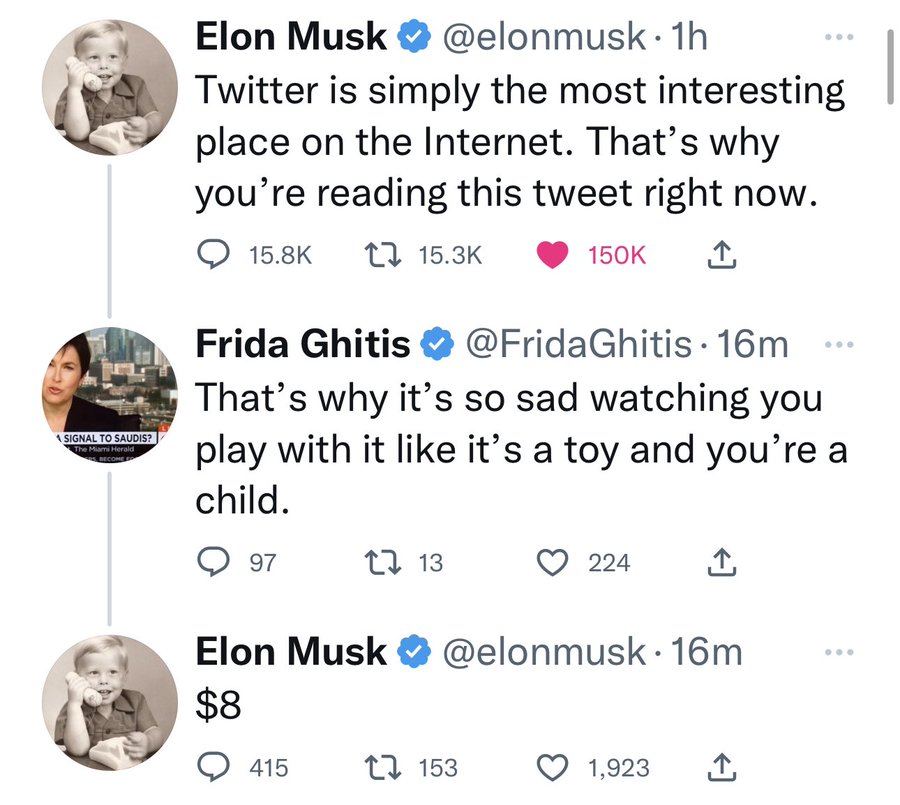Image resolution: width=900 pixels, height=805 pixels.
Task: Share the $8 tweet
Action: pyautogui.click(x=721, y=768)
